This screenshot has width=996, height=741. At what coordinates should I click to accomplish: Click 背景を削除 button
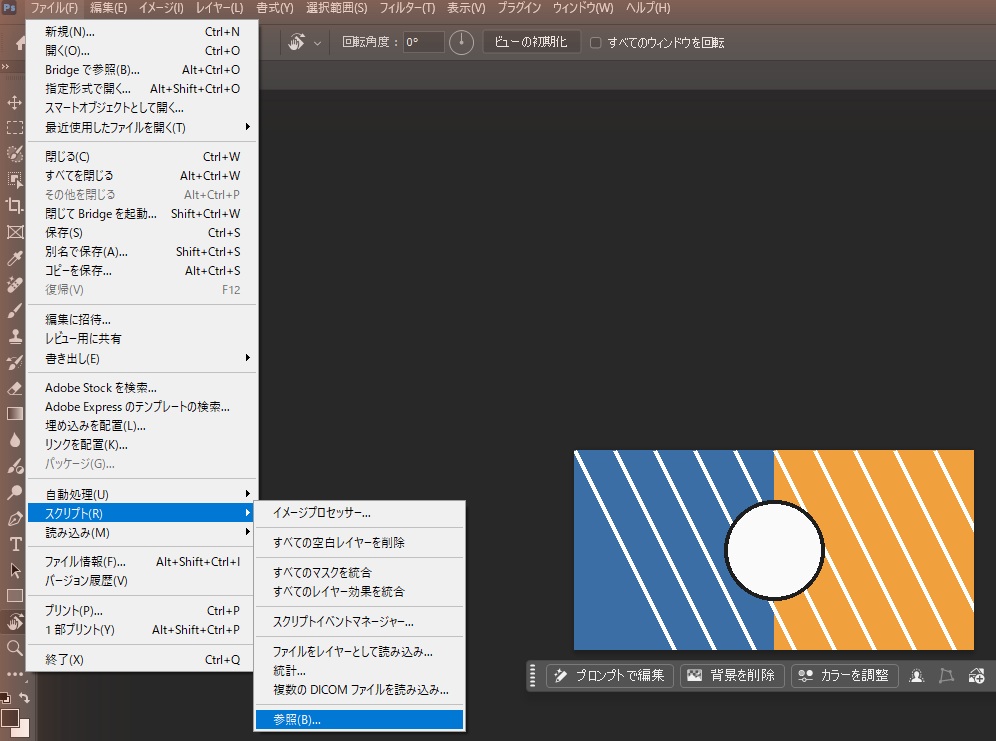pos(732,676)
